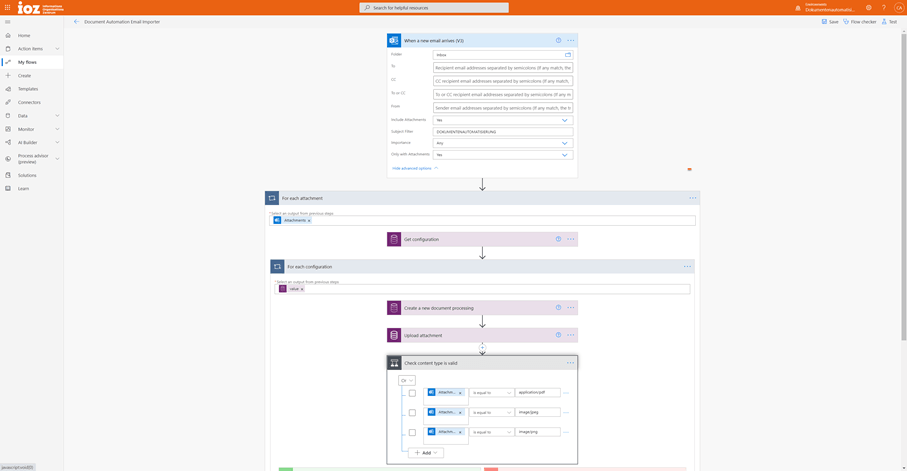
Task: Click the notifications bell icon
Action: (798, 8)
